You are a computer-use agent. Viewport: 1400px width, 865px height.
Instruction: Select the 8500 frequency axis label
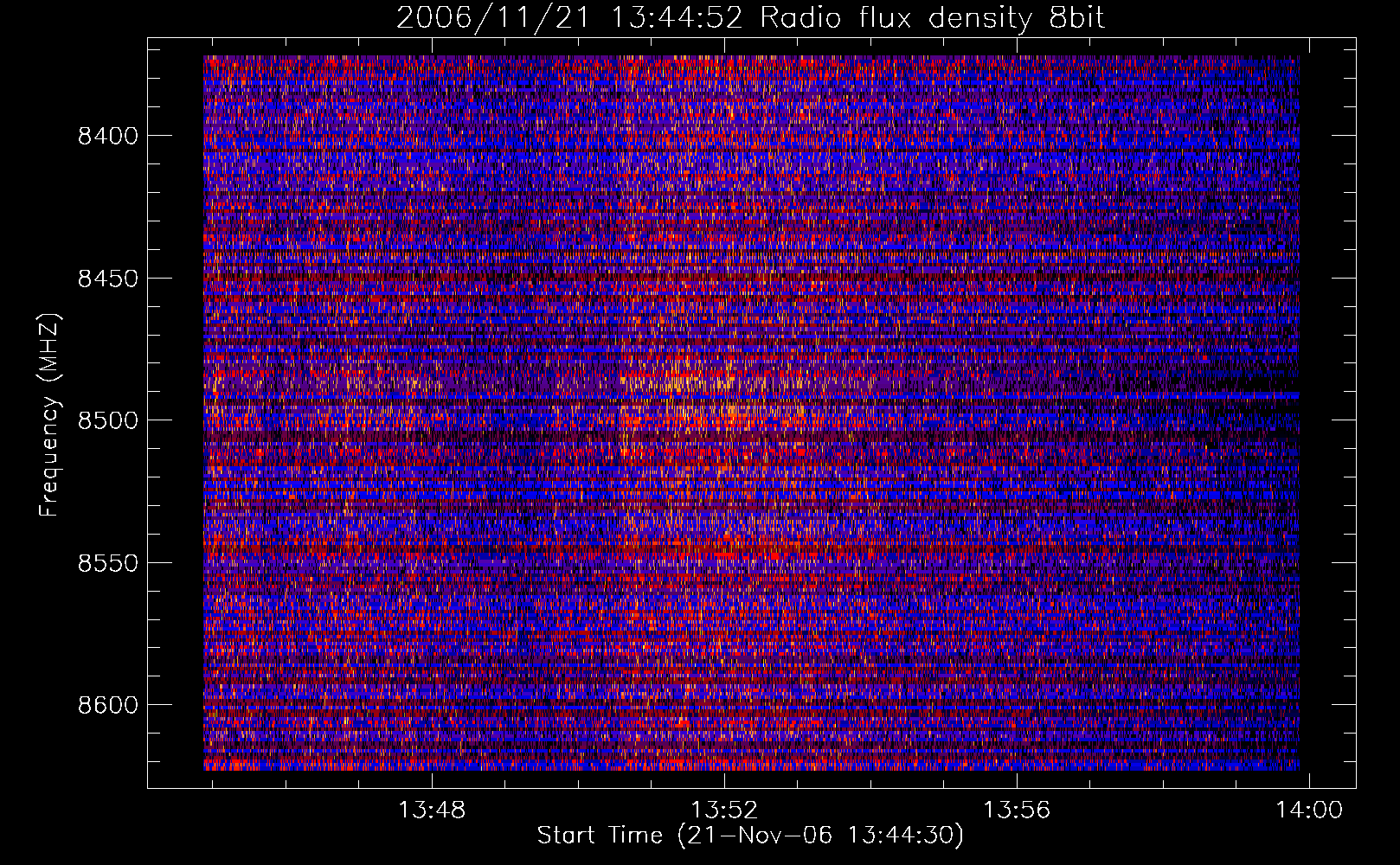[x=108, y=420]
